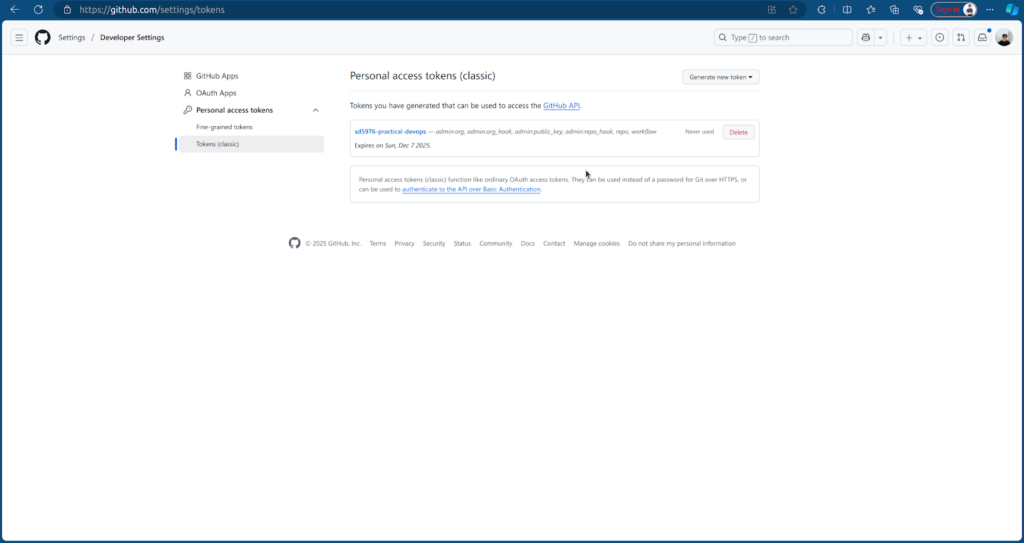Select GitHub Apps in the sidebar
Viewport: 1024px width, 543px height.
pyautogui.click(x=217, y=76)
